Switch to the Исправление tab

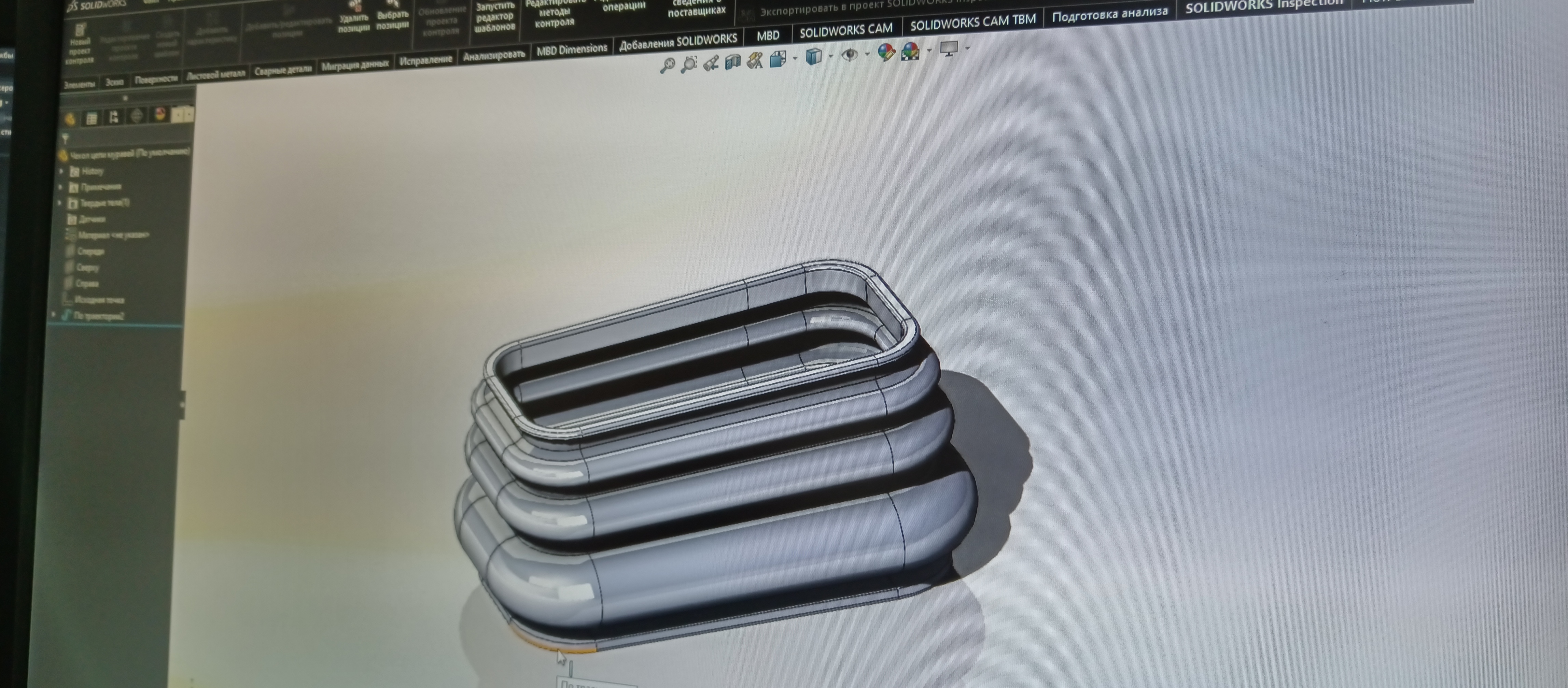pyautogui.click(x=425, y=60)
